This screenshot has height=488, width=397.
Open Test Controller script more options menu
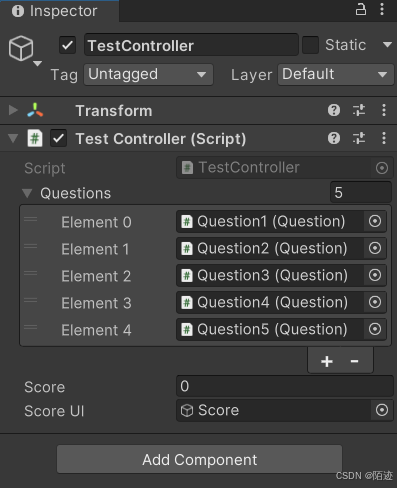point(384,138)
